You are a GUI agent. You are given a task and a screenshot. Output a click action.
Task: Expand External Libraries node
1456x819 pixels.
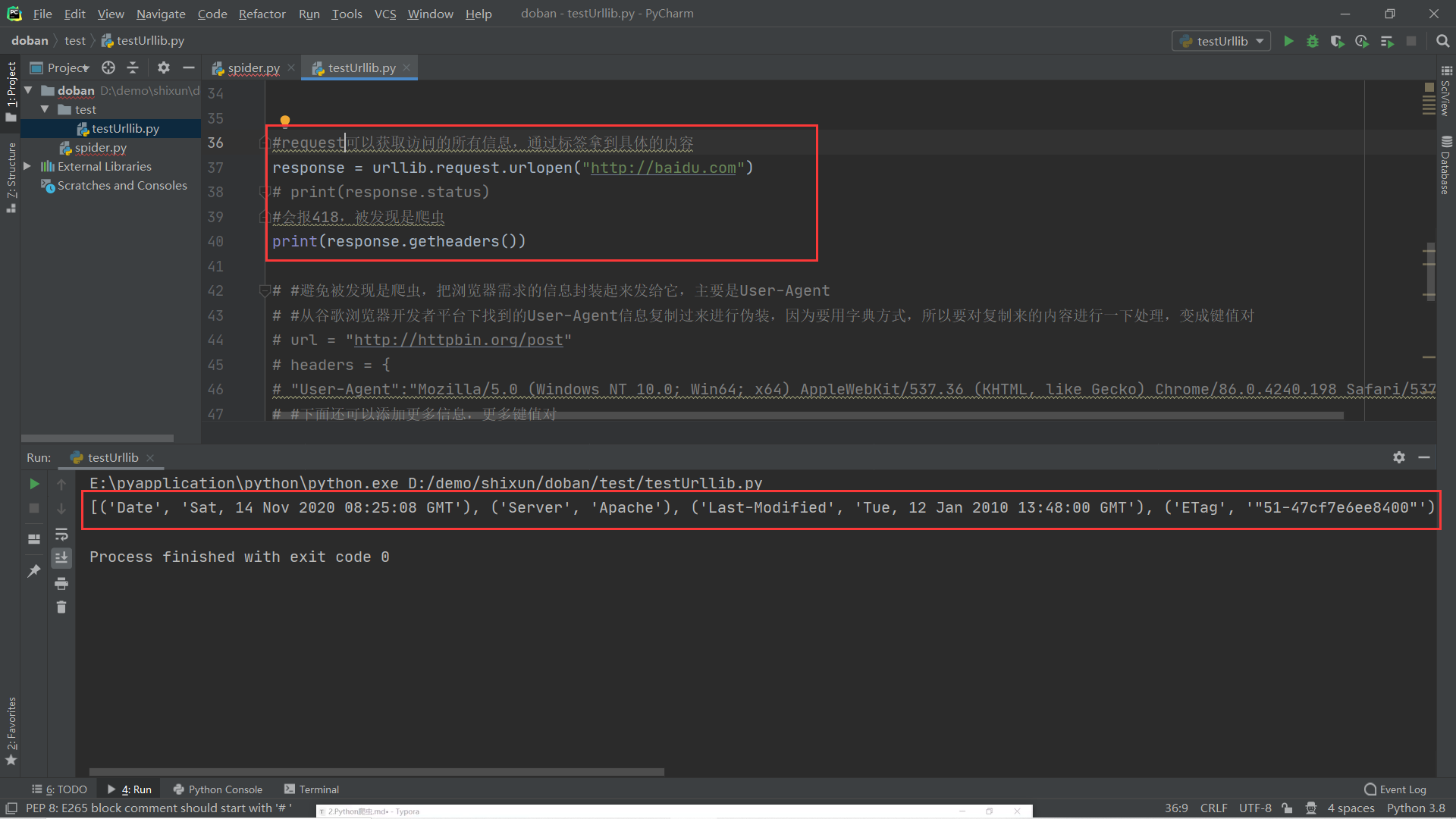click(x=27, y=167)
